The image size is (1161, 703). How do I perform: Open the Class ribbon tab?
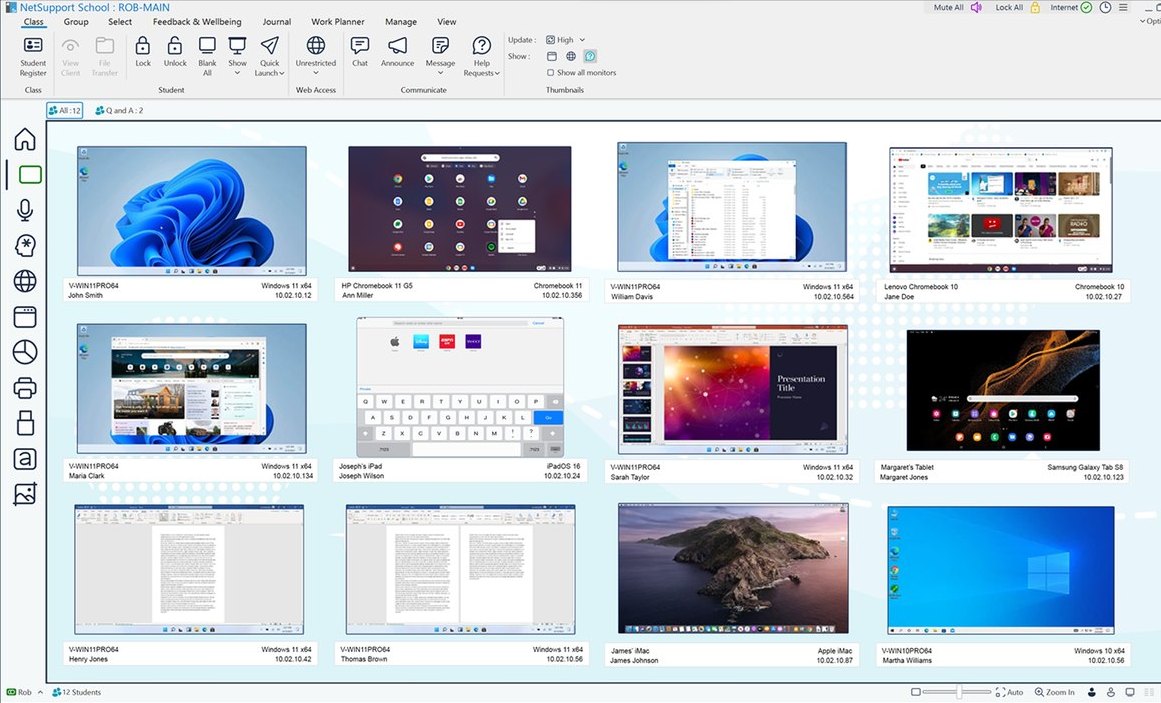click(33, 21)
